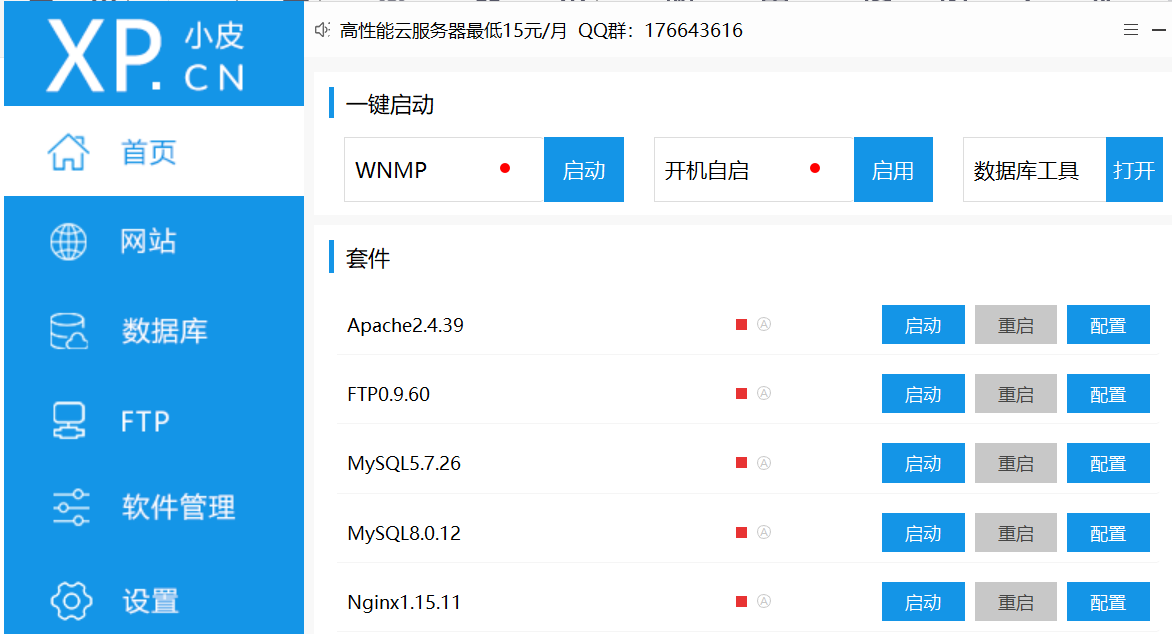This screenshot has width=1172, height=634.
Task: Start MySQL8.0.12 with 启动
Action: tap(923, 532)
